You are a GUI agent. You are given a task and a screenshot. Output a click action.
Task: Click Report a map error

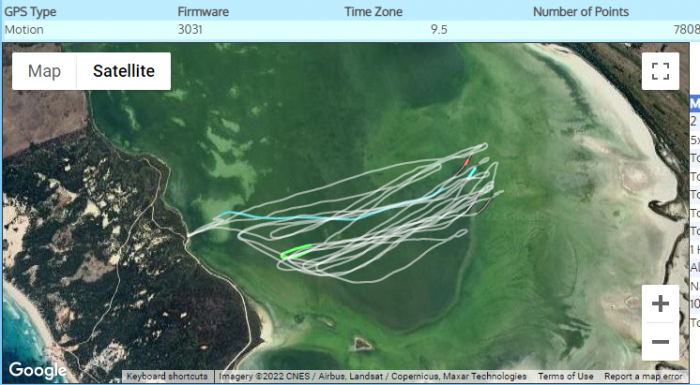click(643, 376)
